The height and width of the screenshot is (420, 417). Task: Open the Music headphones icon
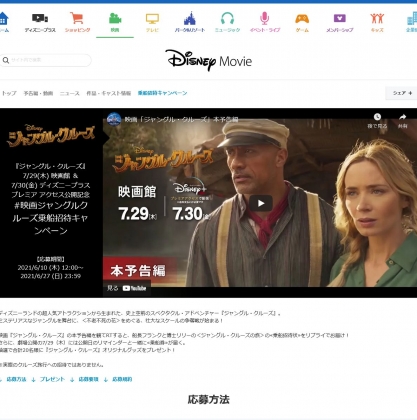(x=227, y=18)
